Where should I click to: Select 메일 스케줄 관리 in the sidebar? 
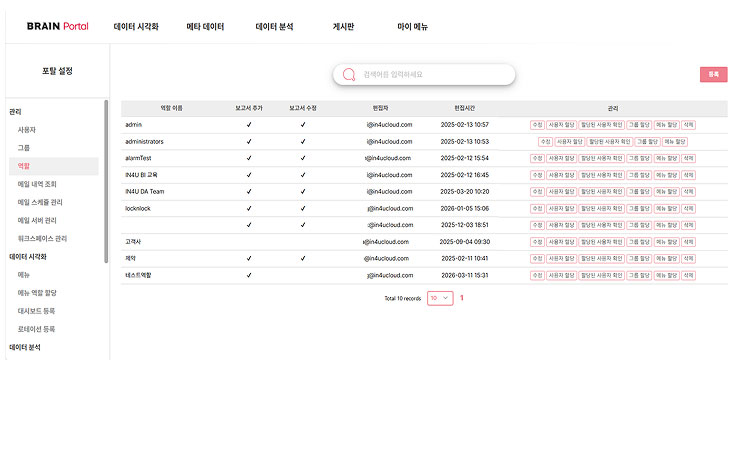click(x=40, y=202)
